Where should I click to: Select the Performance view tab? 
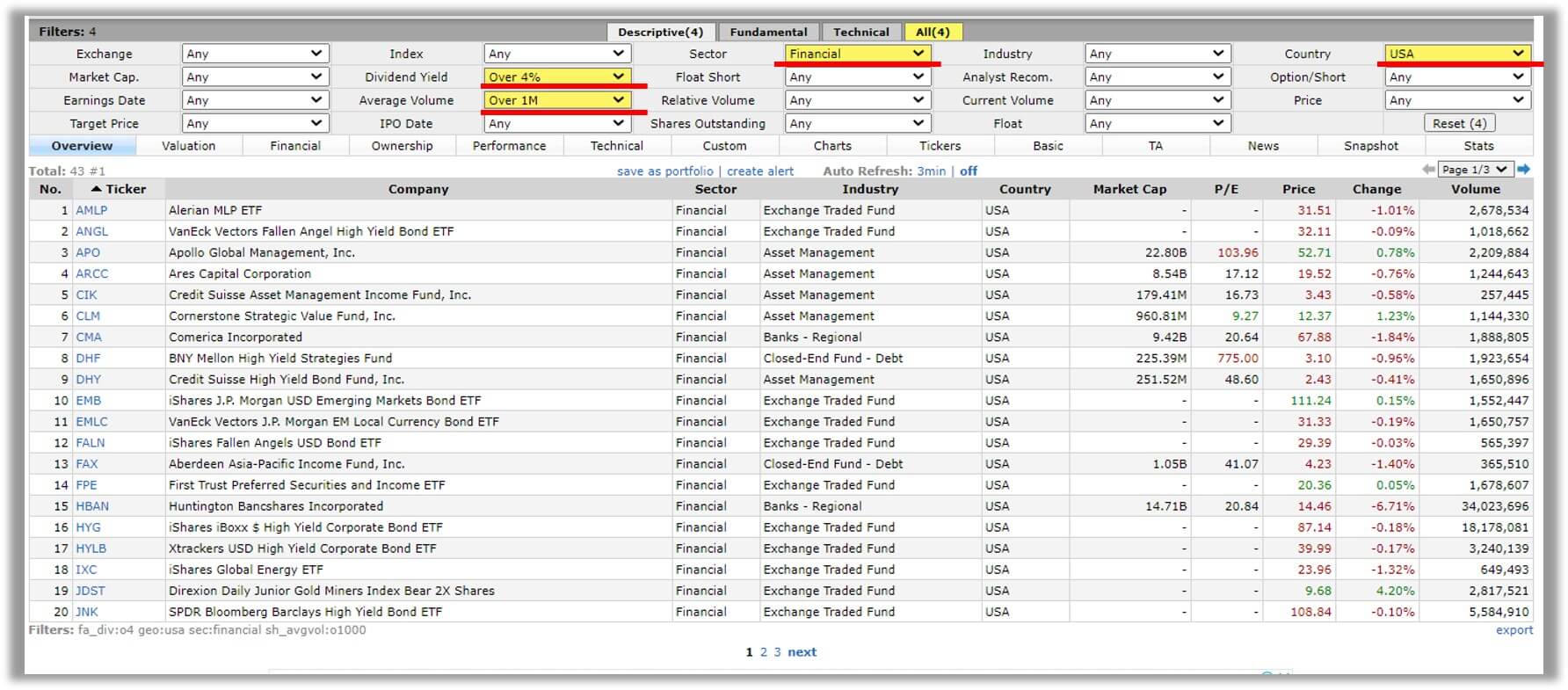click(x=510, y=146)
